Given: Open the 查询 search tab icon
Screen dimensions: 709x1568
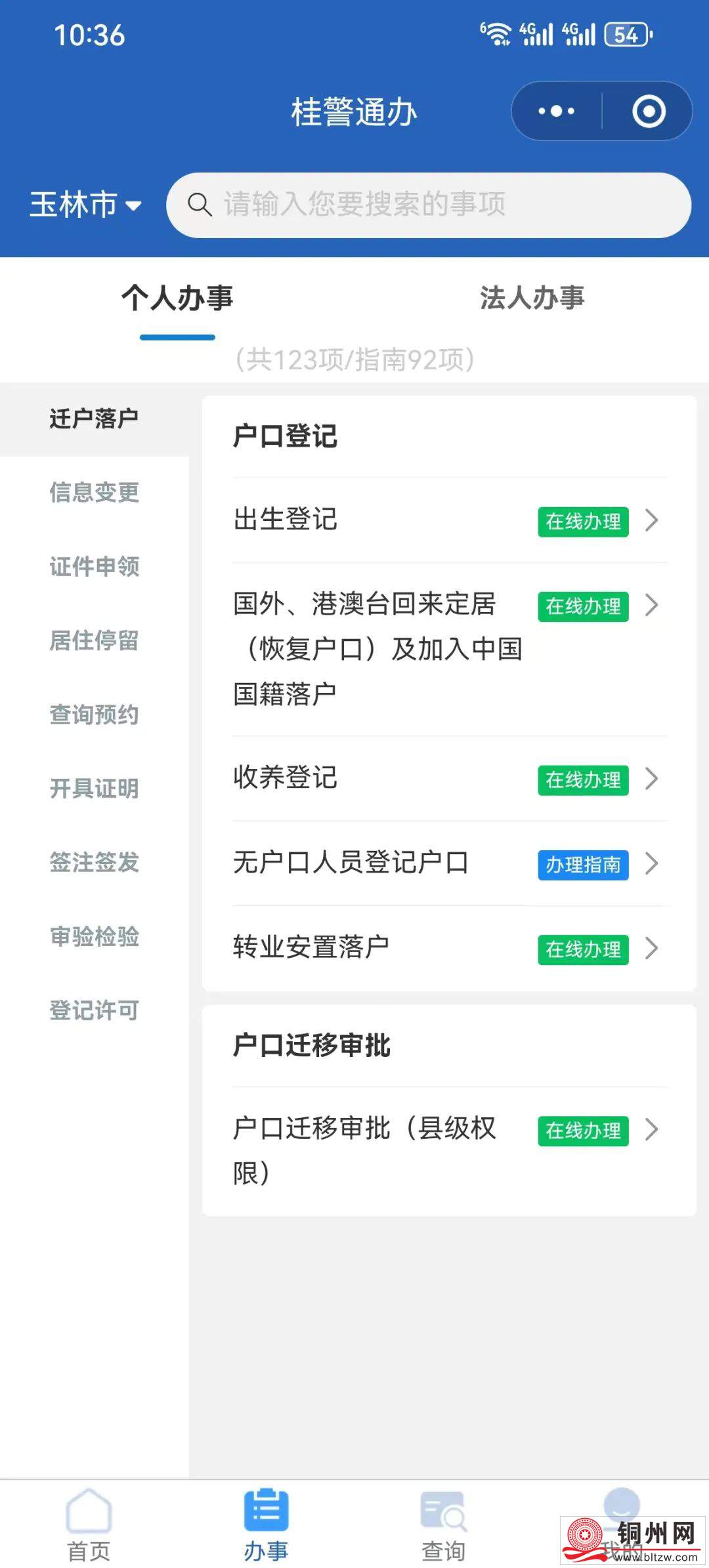Looking at the screenshot, I should [x=443, y=1512].
